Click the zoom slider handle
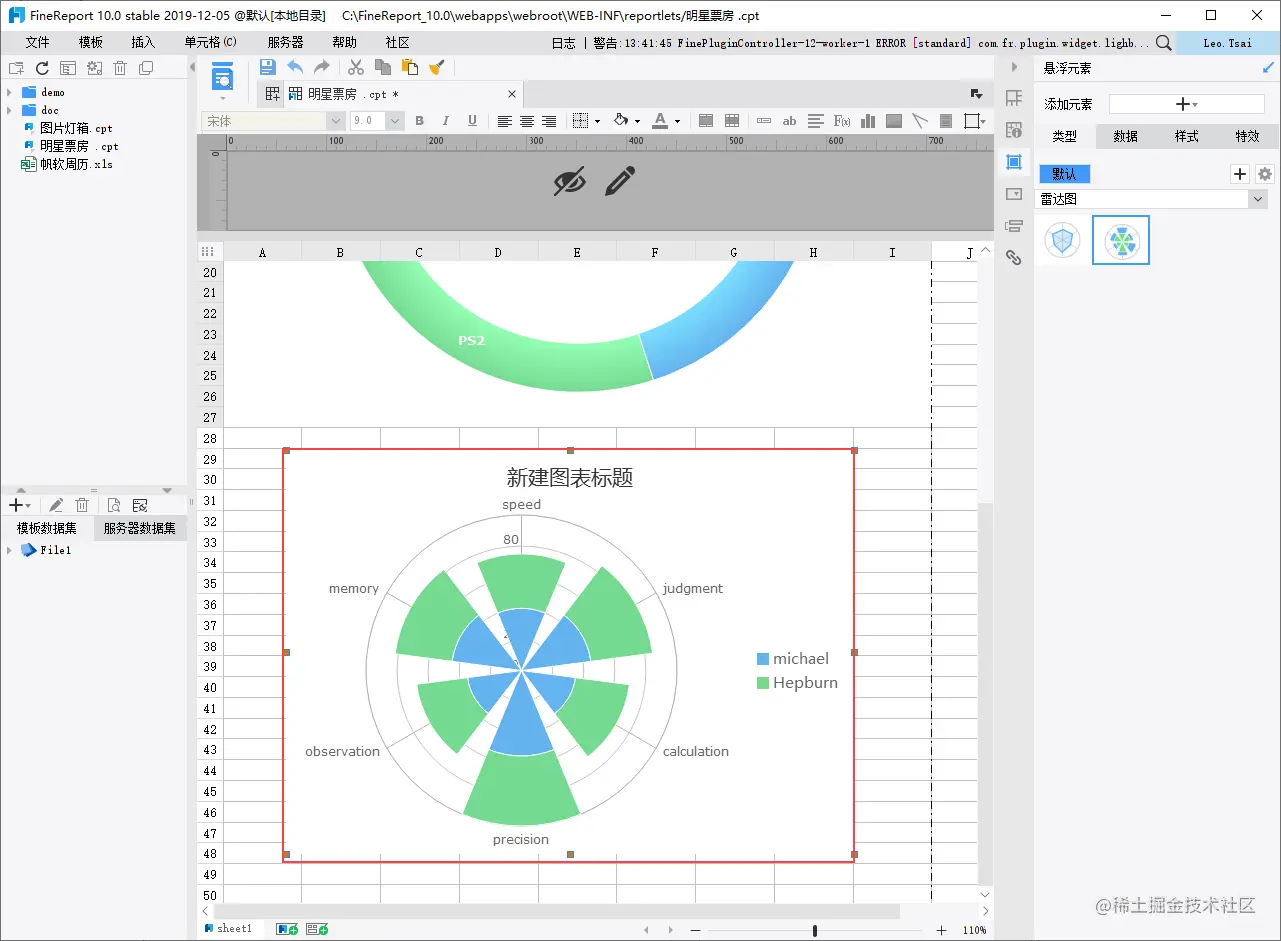The image size is (1281, 941). pos(815,930)
